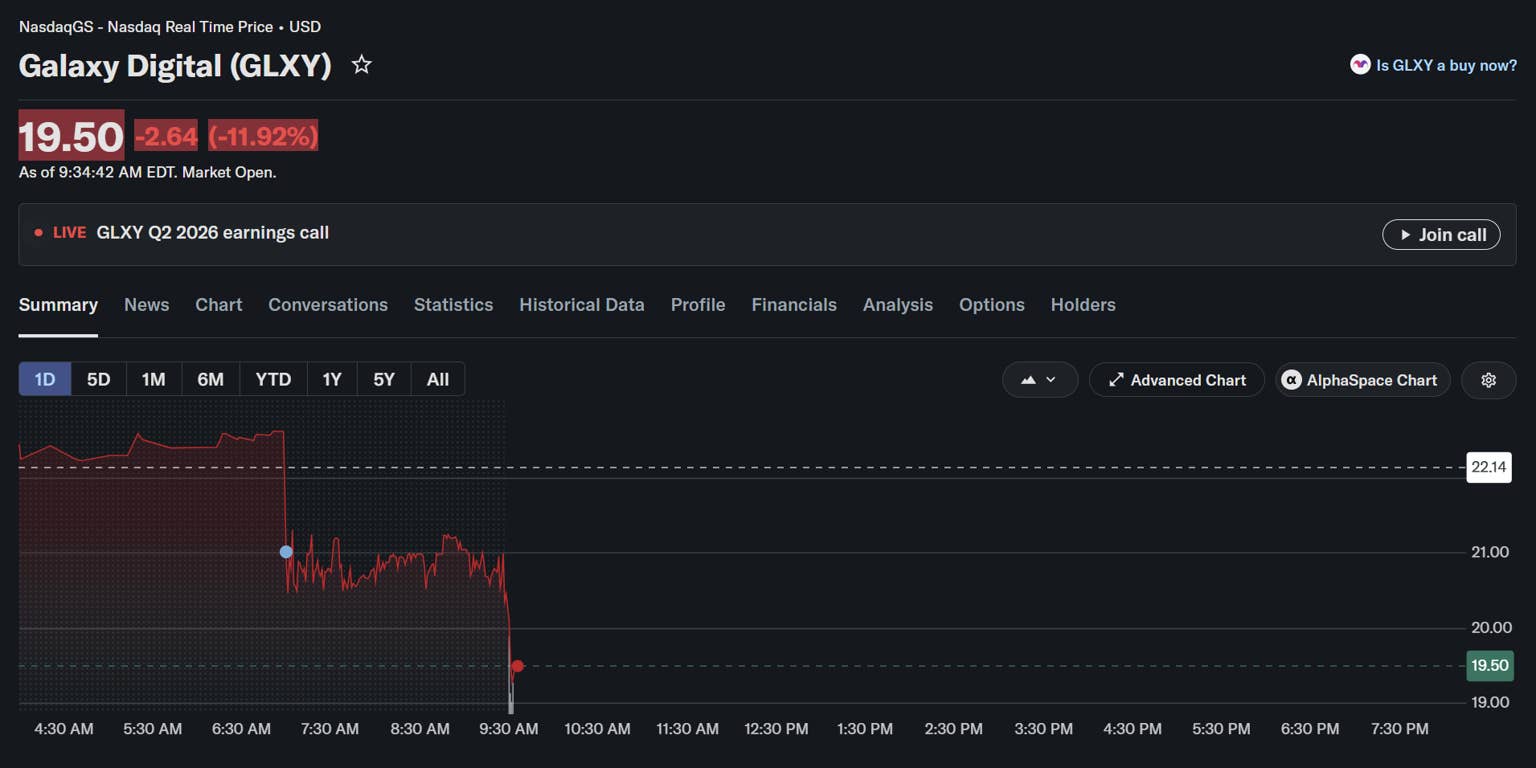Click the blue marker dot on chart

click(286, 552)
